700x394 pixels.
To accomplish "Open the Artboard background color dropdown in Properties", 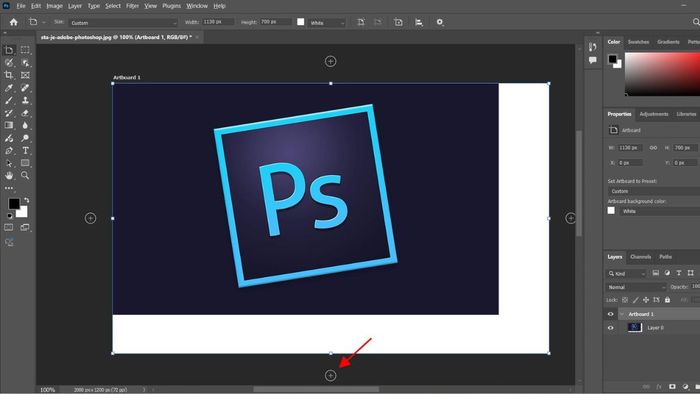I will [x=660, y=211].
